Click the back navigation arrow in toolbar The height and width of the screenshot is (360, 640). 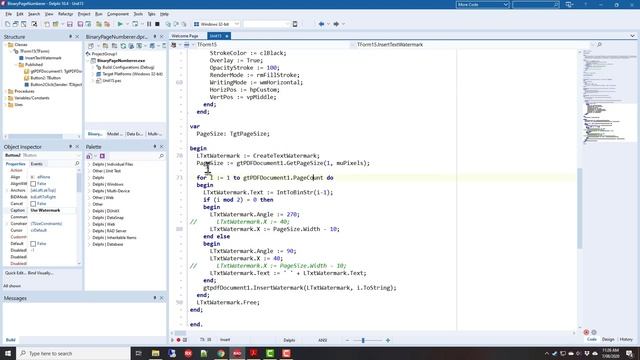click(x=321, y=24)
